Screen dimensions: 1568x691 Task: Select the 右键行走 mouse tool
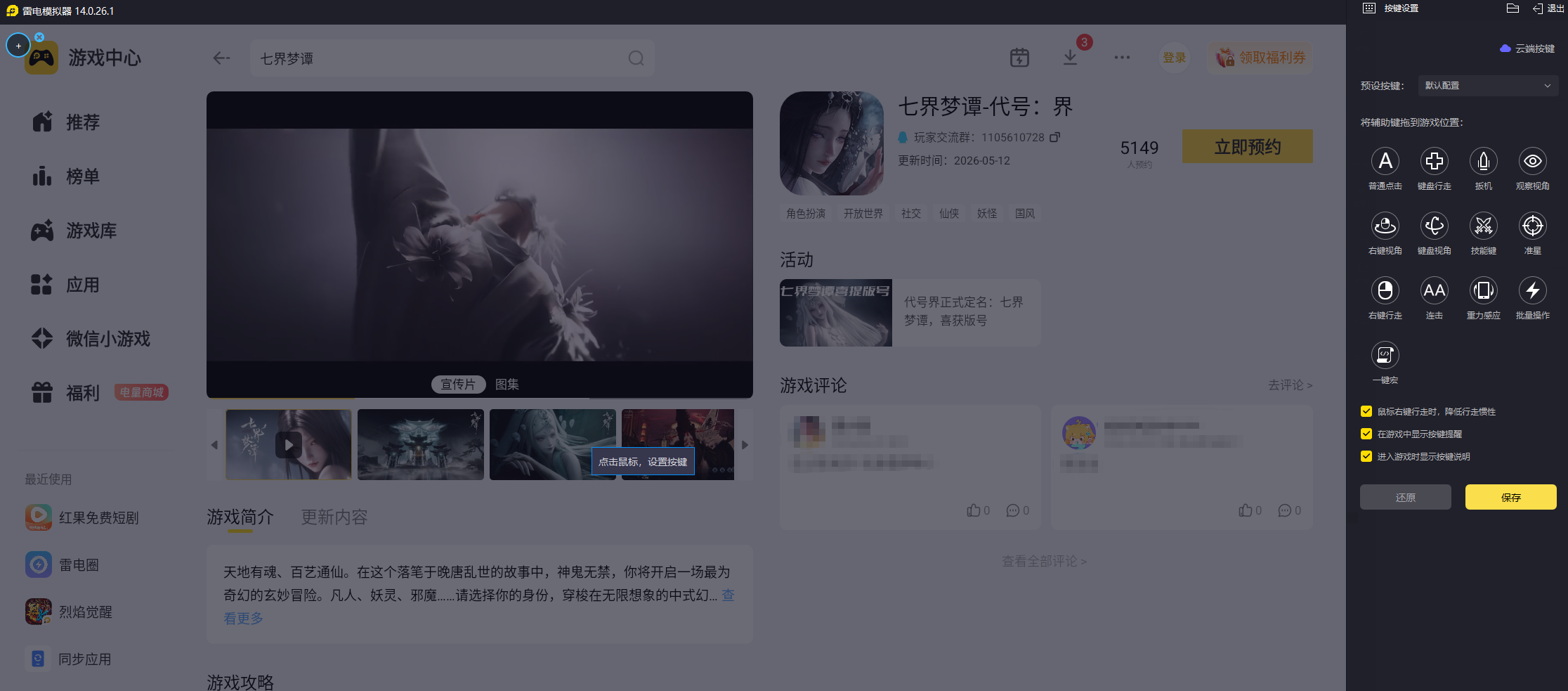point(1385,291)
